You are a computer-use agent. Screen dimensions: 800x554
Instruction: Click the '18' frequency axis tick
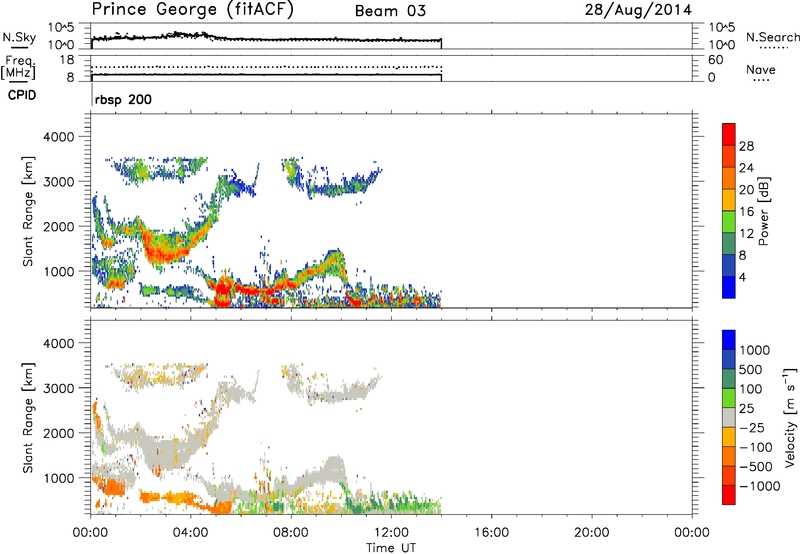pyautogui.click(x=67, y=60)
